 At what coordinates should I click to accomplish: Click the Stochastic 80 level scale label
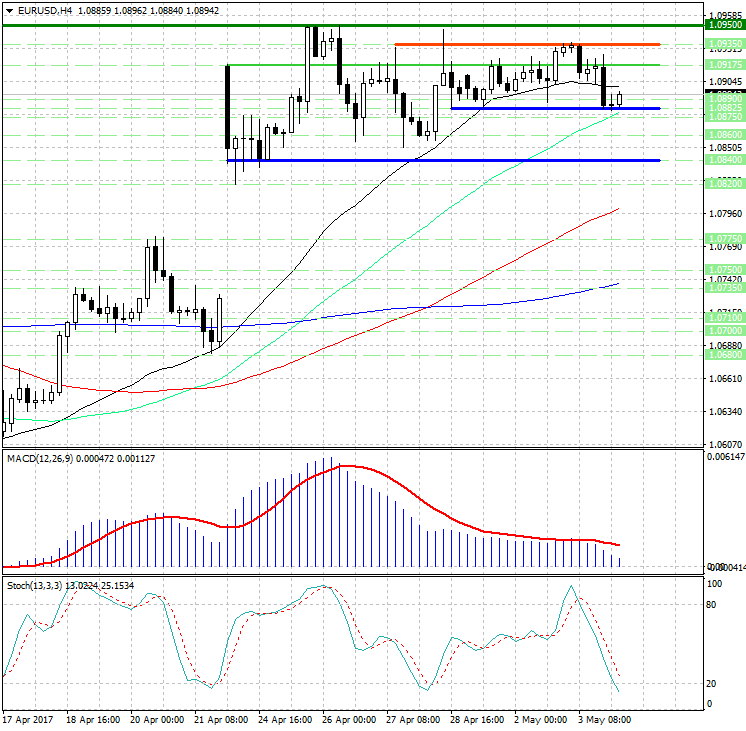click(714, 605)
